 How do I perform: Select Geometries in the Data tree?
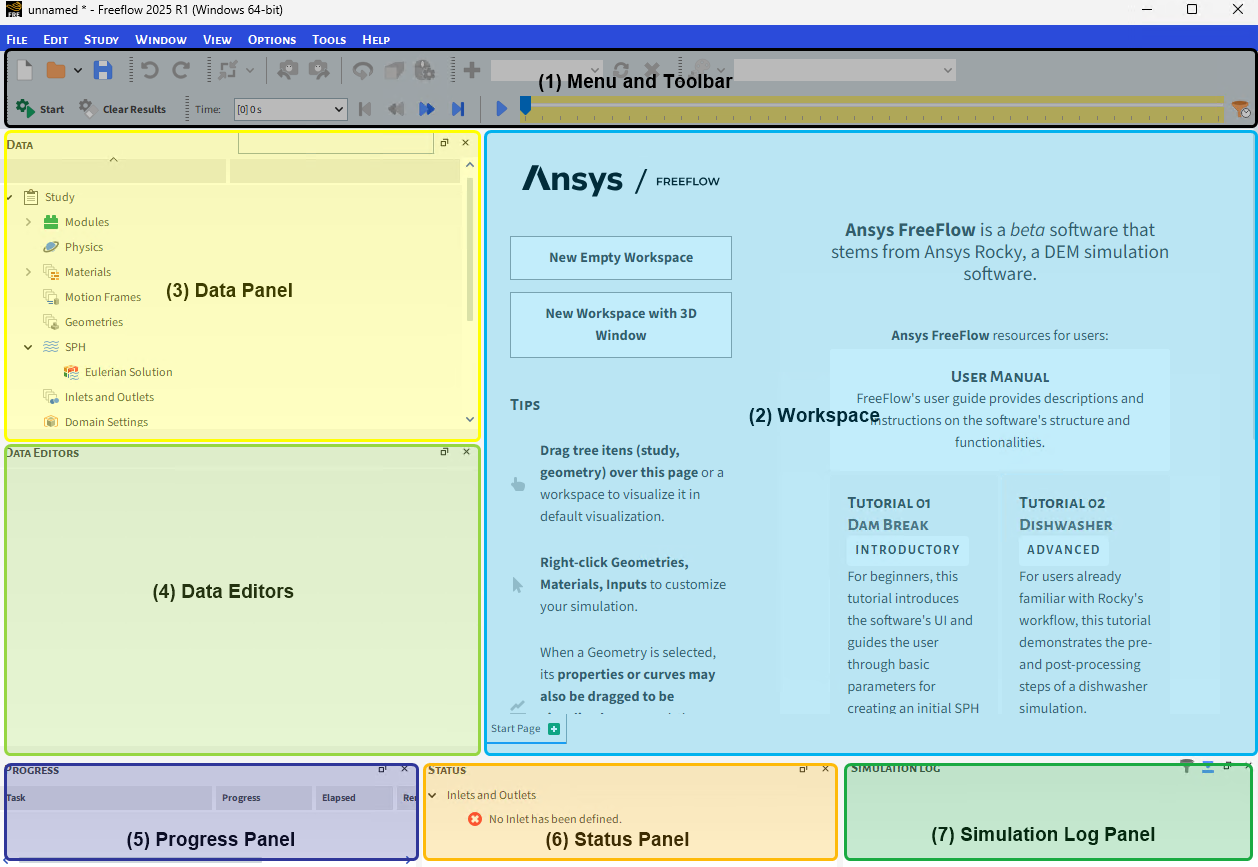click(x=94, y=322)
